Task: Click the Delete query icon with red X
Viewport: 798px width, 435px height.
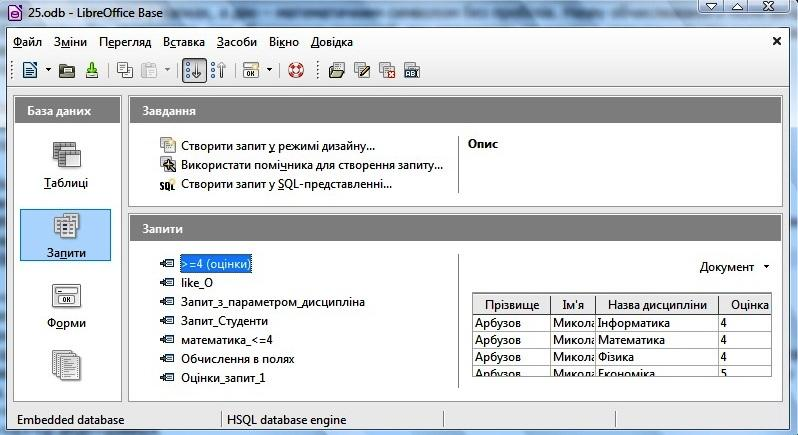Action: pyautogui.click(x=387, y=70)
